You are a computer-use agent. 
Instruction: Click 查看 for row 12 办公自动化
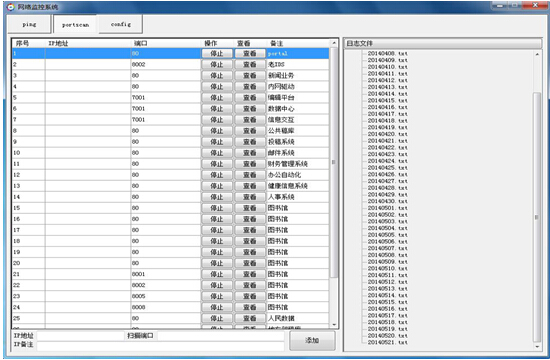(250, 175)
